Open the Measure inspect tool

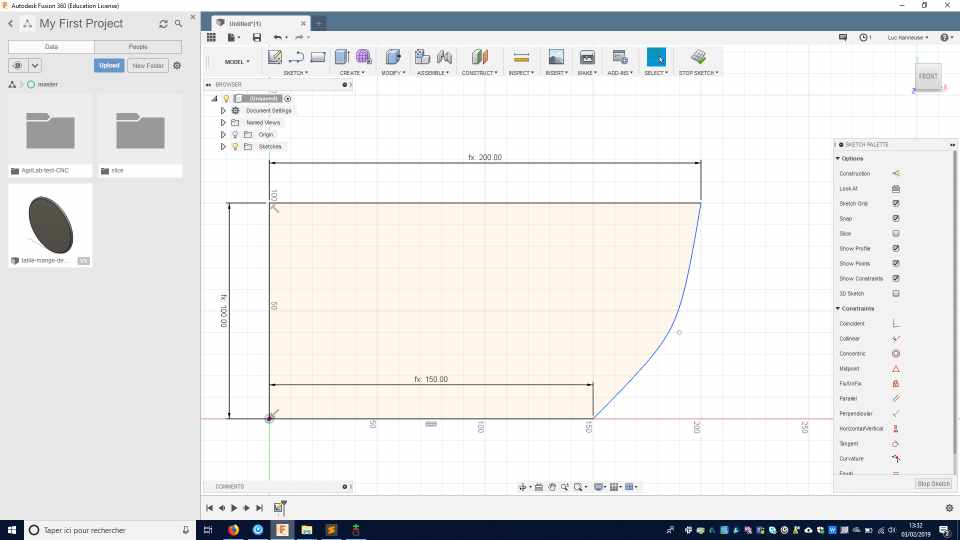tap(521, 58)
